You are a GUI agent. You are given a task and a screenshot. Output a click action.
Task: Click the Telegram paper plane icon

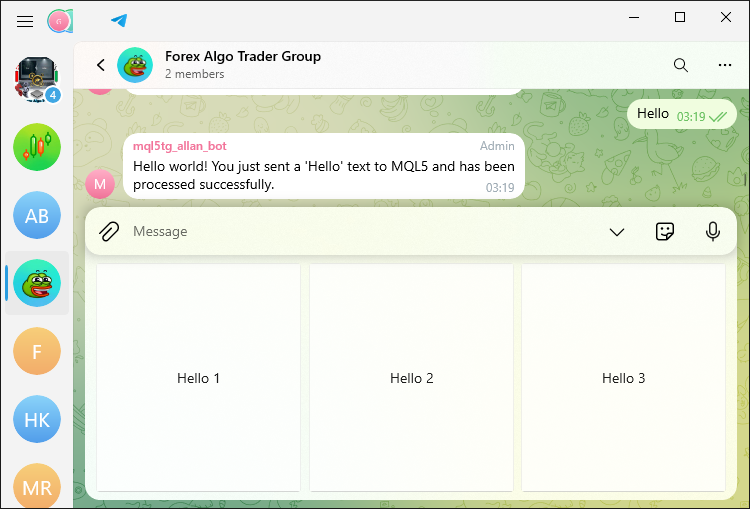pyautogui.click(x=119, y=21)
